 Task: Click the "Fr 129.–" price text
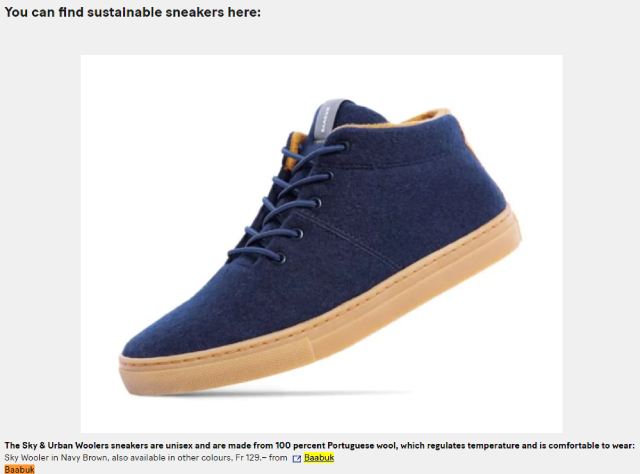251,458
